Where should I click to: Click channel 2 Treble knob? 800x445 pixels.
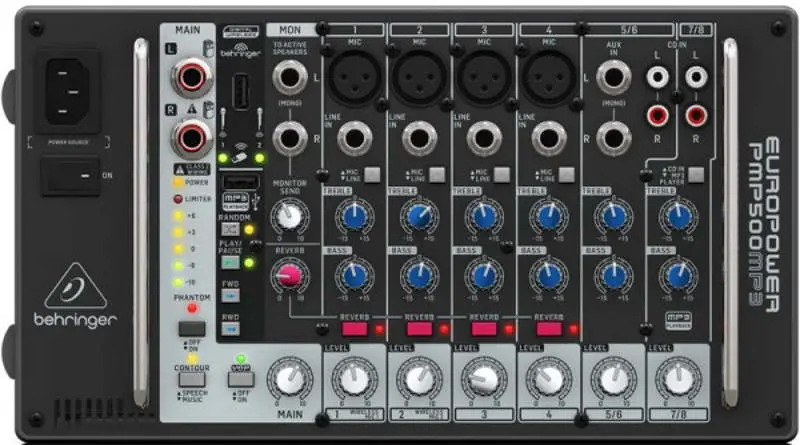pyautogui.click(x=419, y=217)
